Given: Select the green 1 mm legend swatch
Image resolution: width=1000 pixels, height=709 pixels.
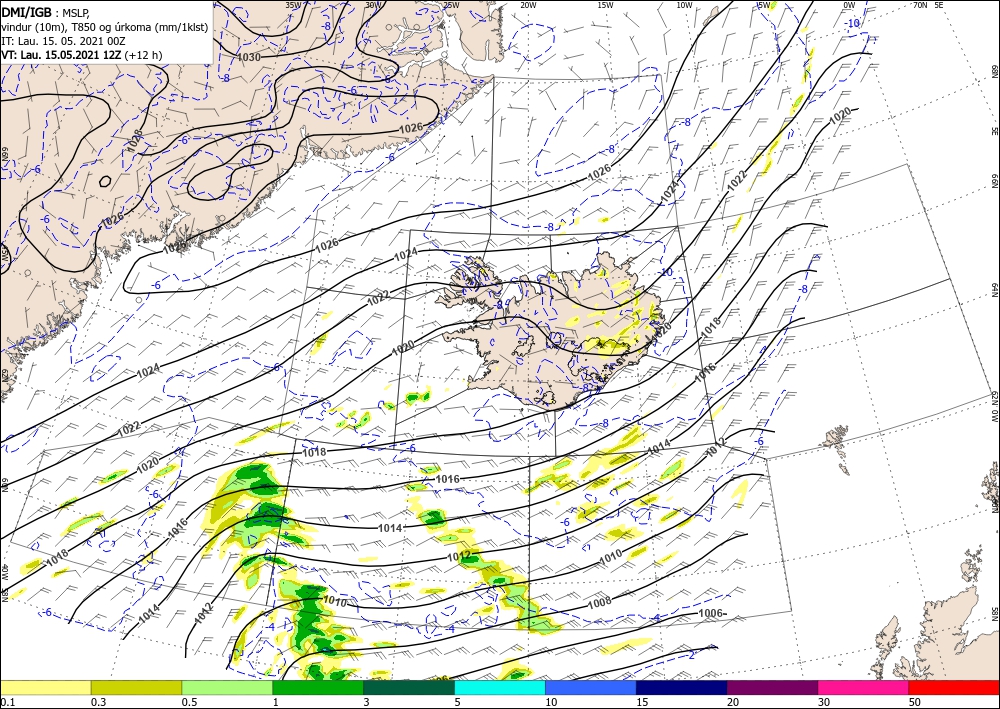Looking at the screenshot, I should pos(318,687).
